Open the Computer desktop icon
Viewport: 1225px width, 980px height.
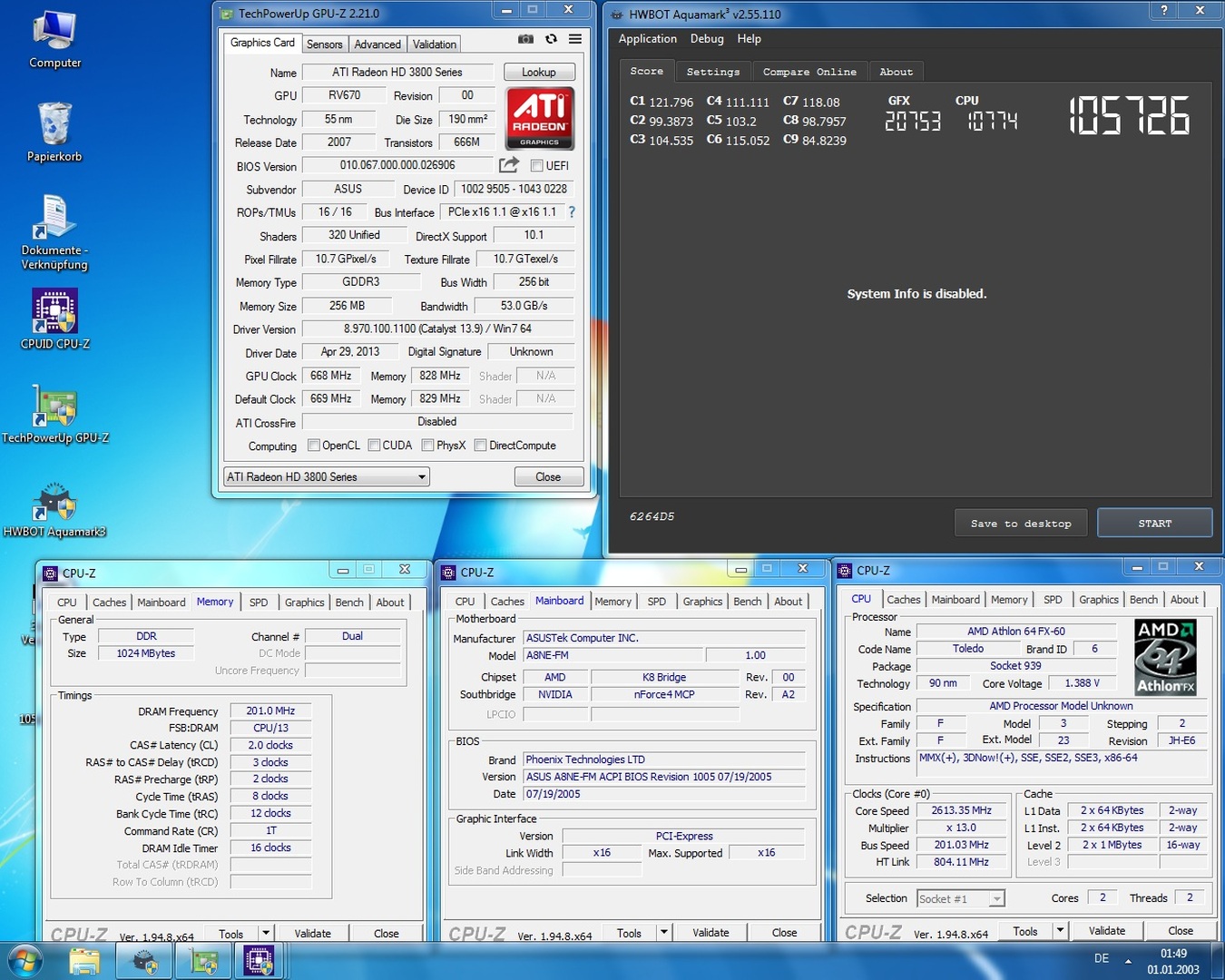pyautogui.click(x=54, y=40)
